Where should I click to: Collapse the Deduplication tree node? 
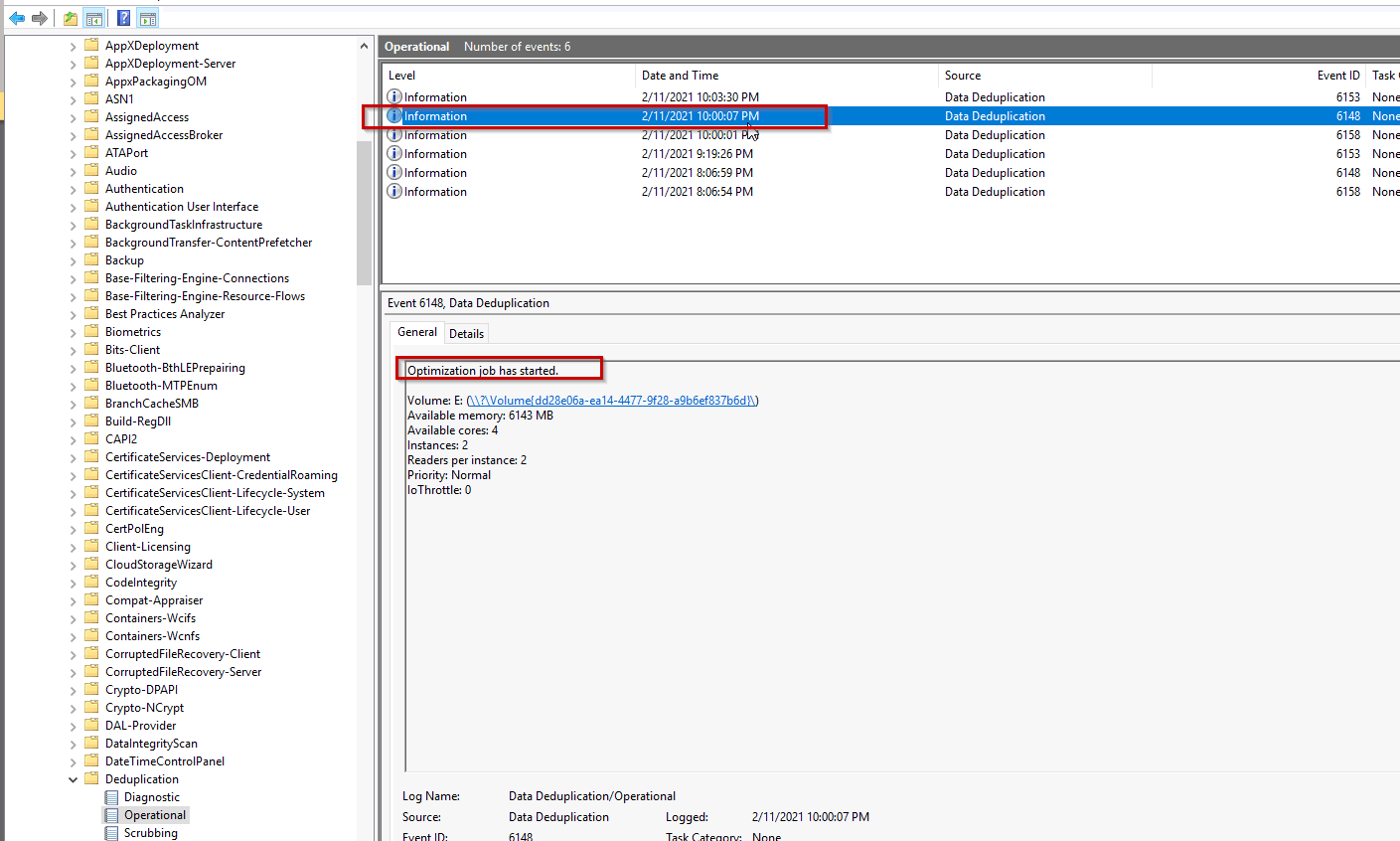pyautogui.click(x=73, y=779)
